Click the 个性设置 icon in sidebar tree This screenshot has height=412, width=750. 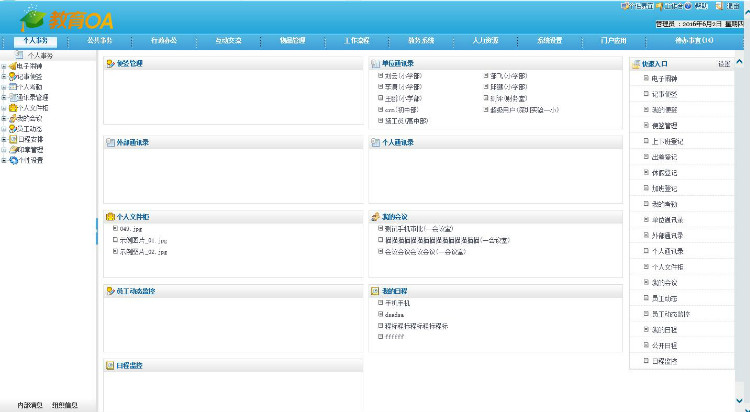pos(11,160)
